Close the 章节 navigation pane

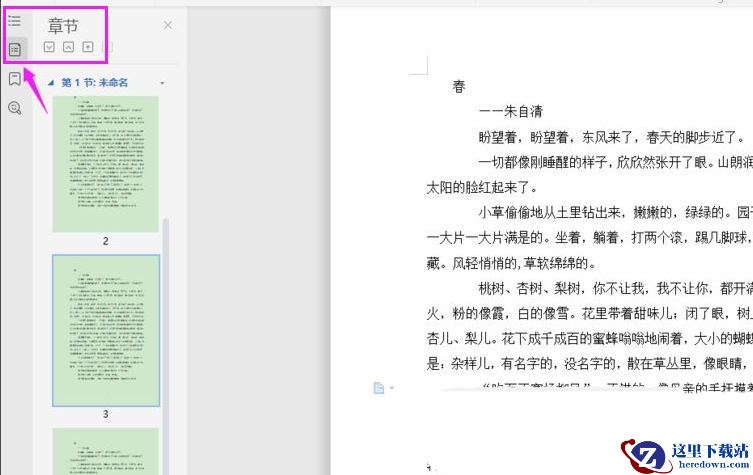point(168,25)
